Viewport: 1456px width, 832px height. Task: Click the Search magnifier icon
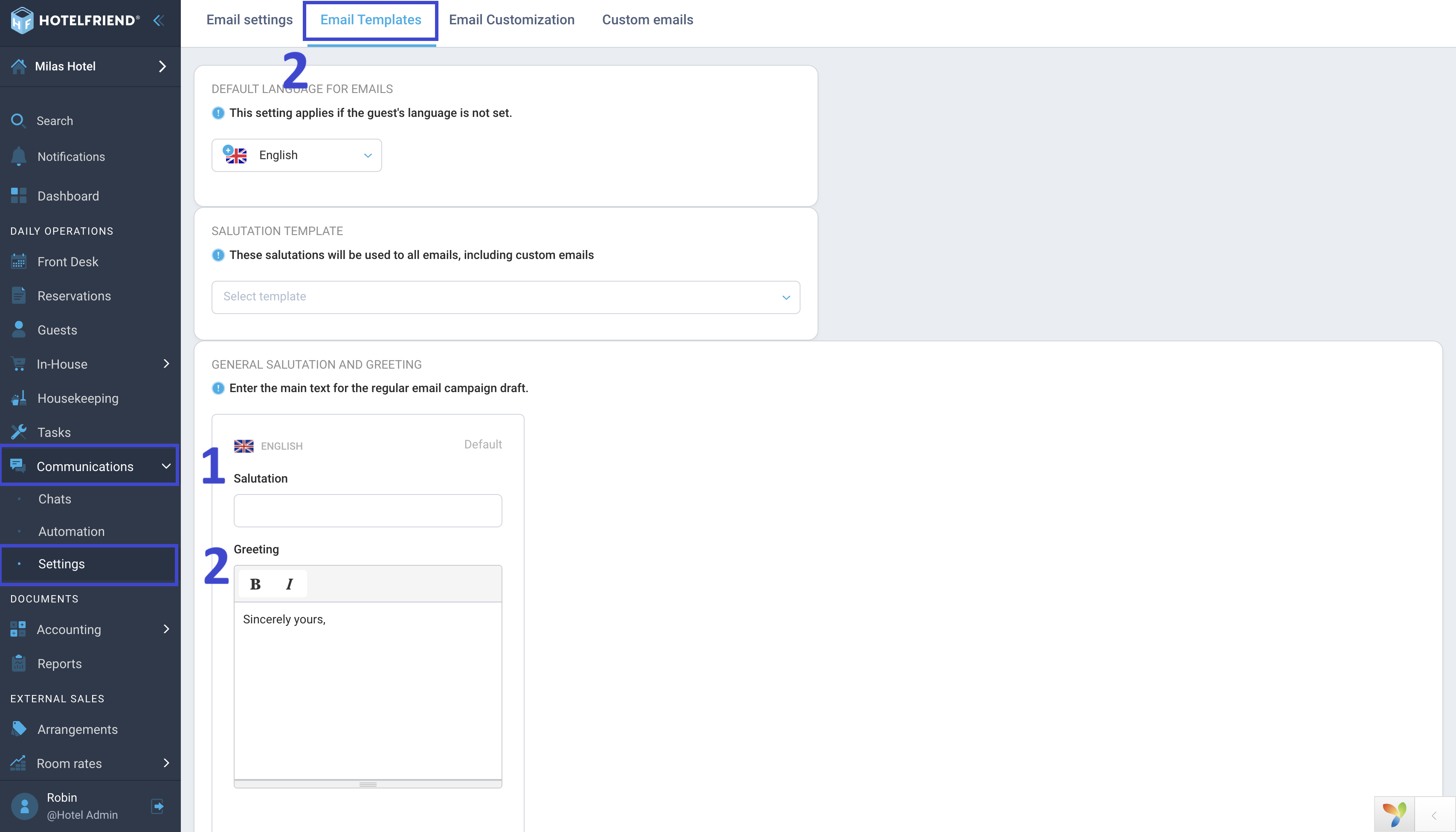coord(18,121)
